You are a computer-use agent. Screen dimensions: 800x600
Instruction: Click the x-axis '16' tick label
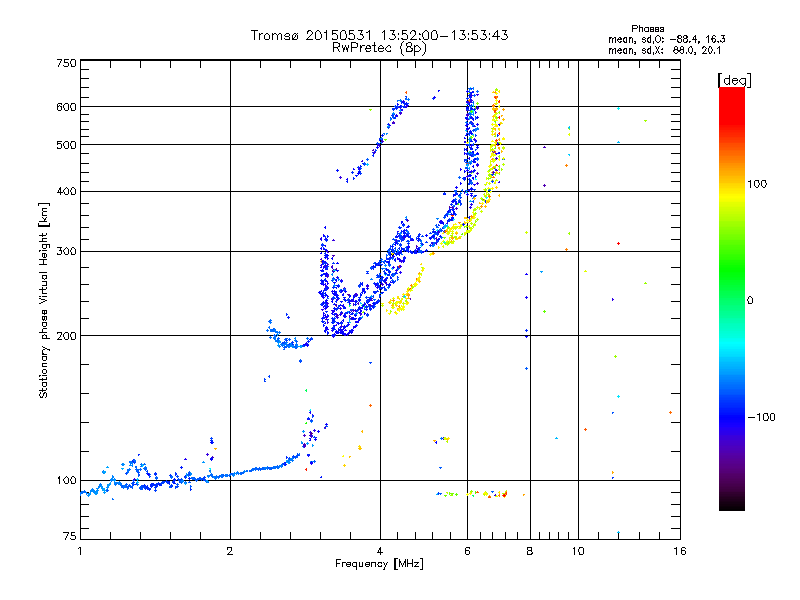[x=680, y=551]
